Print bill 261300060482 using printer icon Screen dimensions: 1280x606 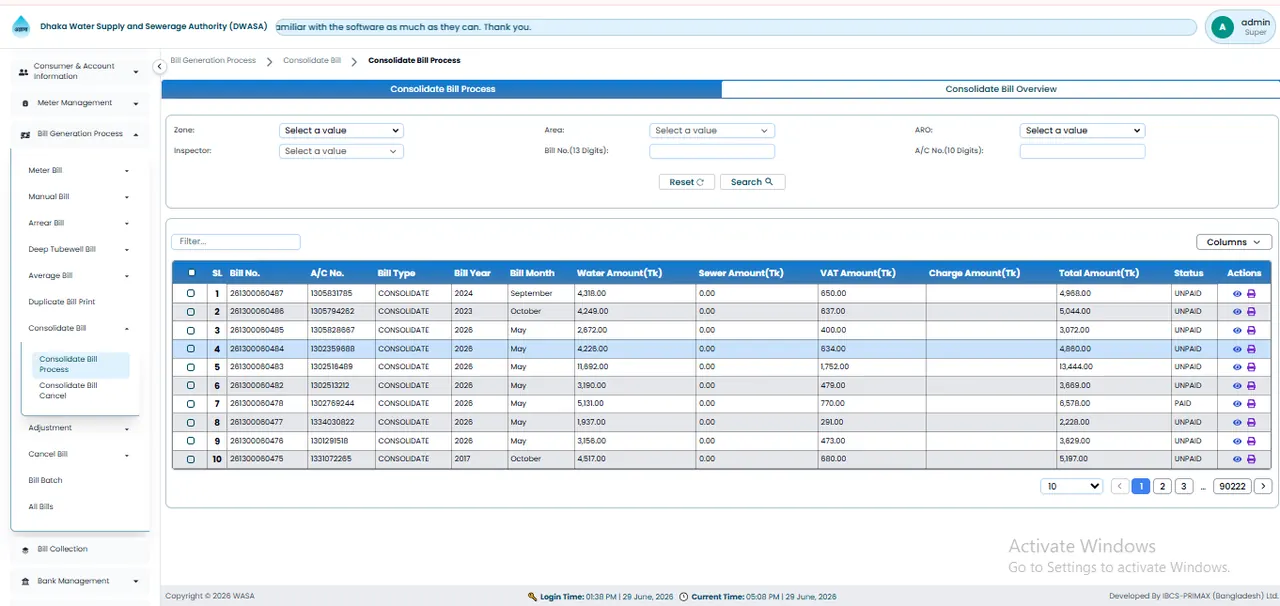pos(1251,386)
